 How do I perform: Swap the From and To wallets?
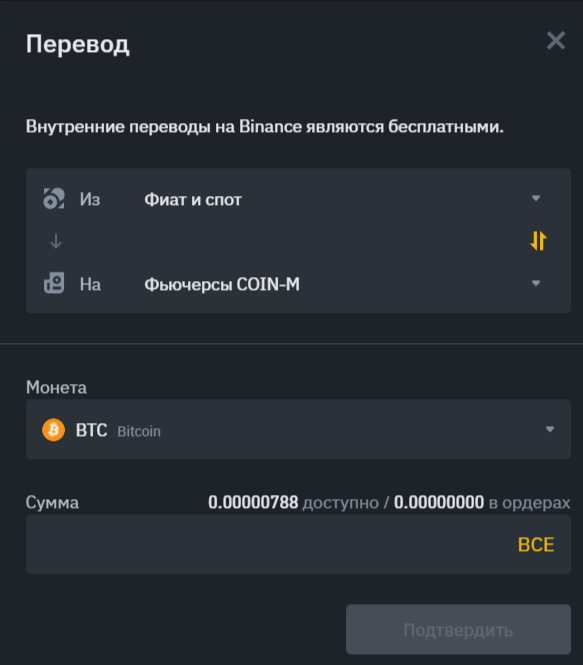click(x=538, y=240)
